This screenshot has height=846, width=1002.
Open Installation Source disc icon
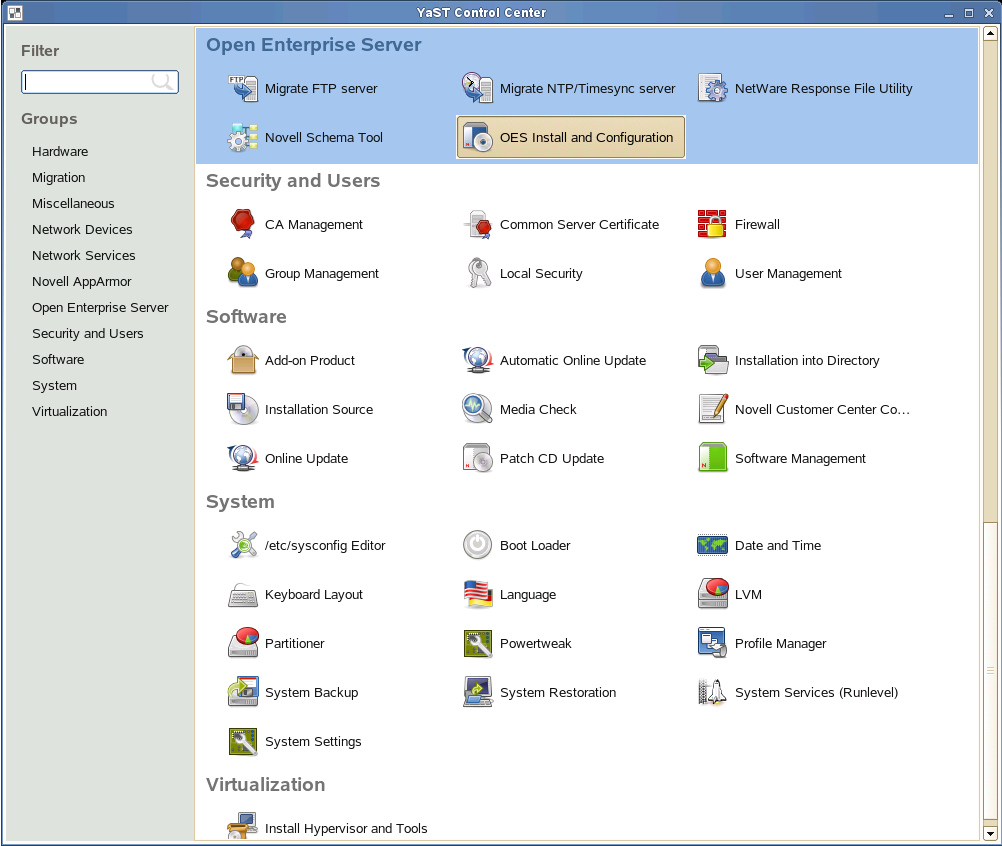click(x=243, y=410)
